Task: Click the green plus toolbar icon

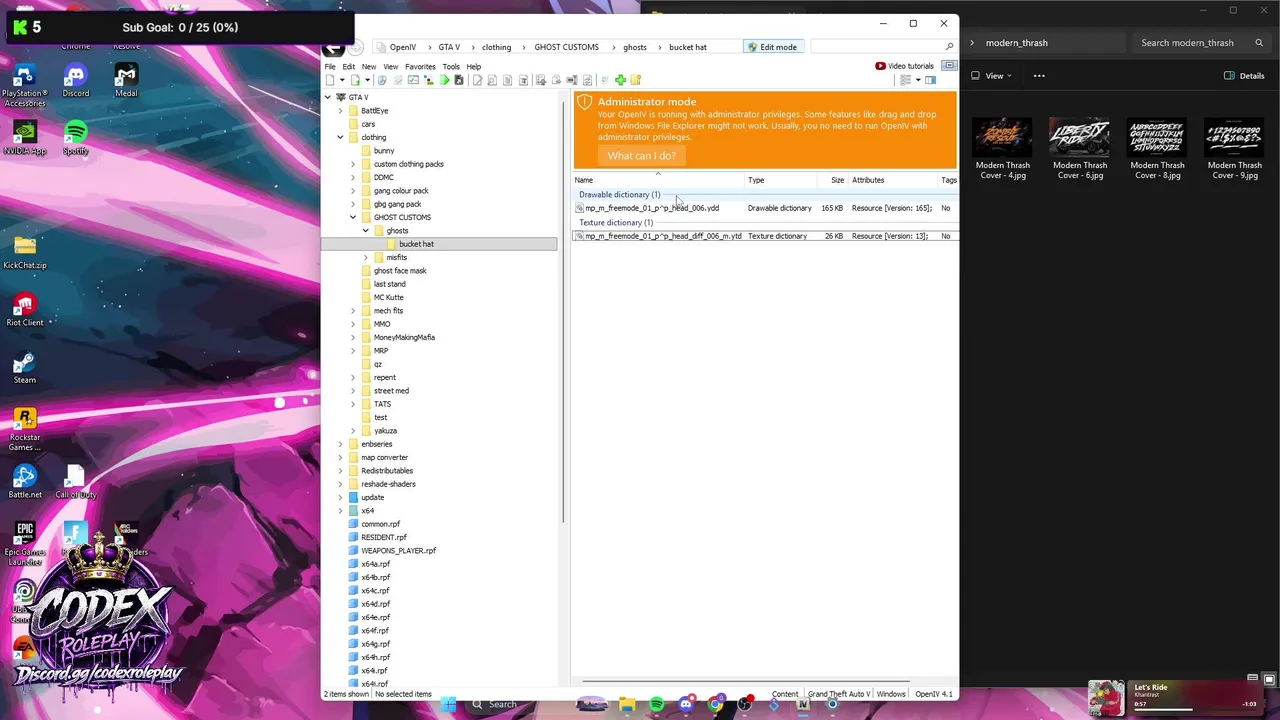Action: click(620, 80)
